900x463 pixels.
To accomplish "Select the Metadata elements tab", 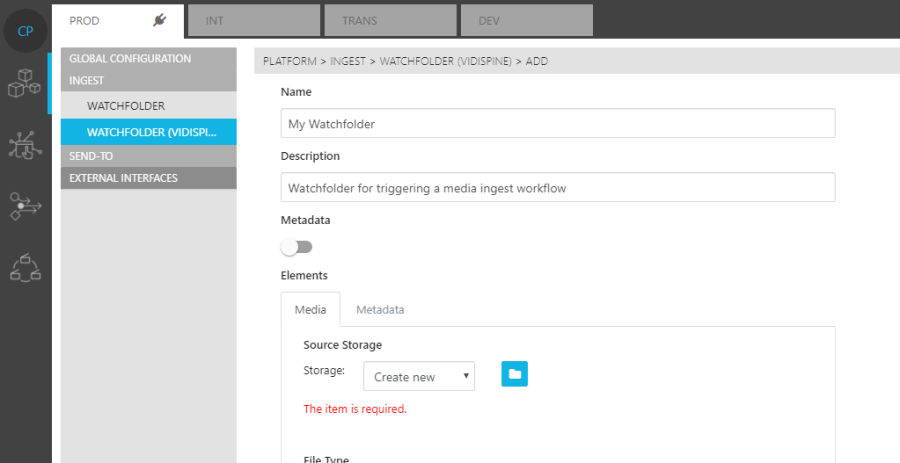I will pyautogui.click(x=380, y=310).
